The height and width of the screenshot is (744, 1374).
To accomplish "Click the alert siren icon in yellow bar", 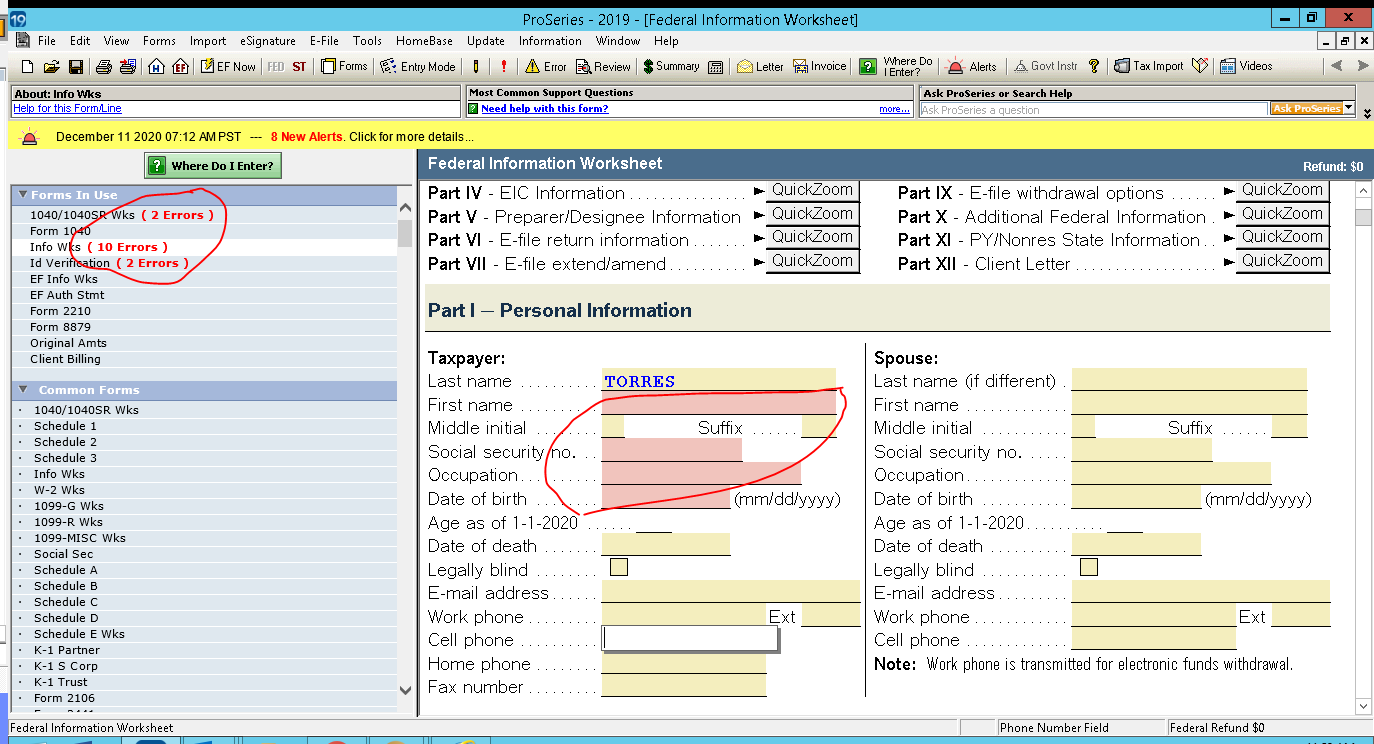I will pos(30,137).
